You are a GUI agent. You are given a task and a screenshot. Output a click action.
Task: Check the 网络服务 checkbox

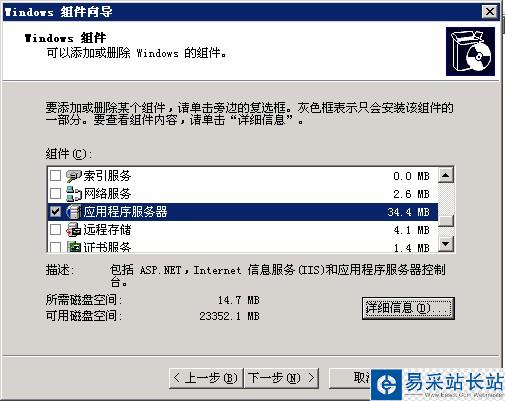(55, 193)
